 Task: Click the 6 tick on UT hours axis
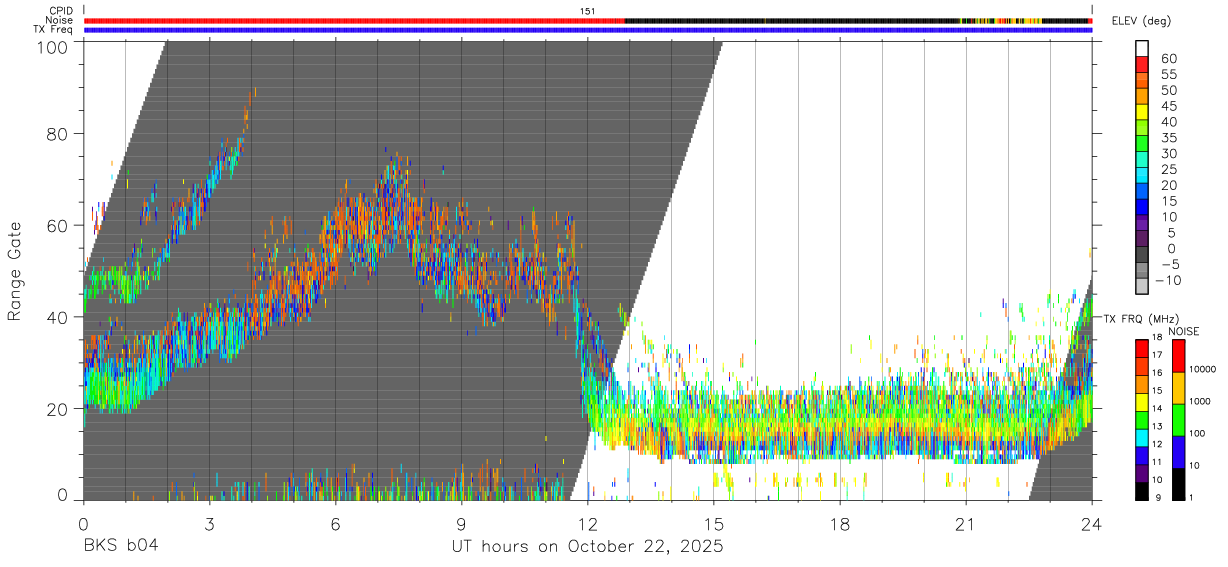pyautogui.click(x=335, y=523)
